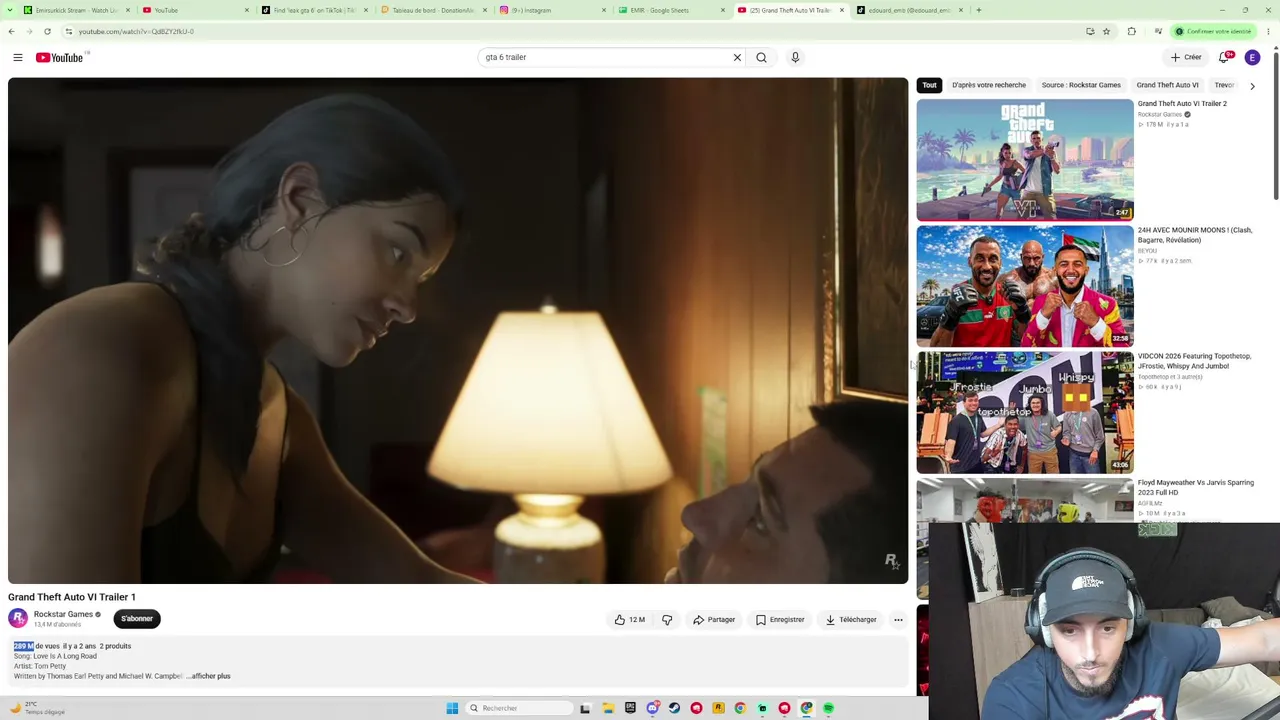Open Windows Start menu
Image resolution: width=1280 pixels, height=720 pixels.
click(x=452, y=708)
